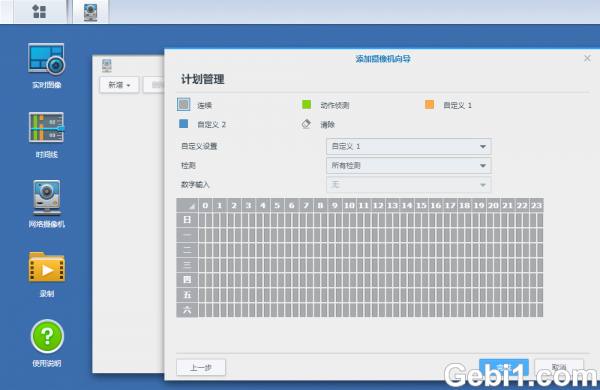Select the 六 Saturday row header
Image resolution: width=600 pixels, height=390 pixels.
187,310
